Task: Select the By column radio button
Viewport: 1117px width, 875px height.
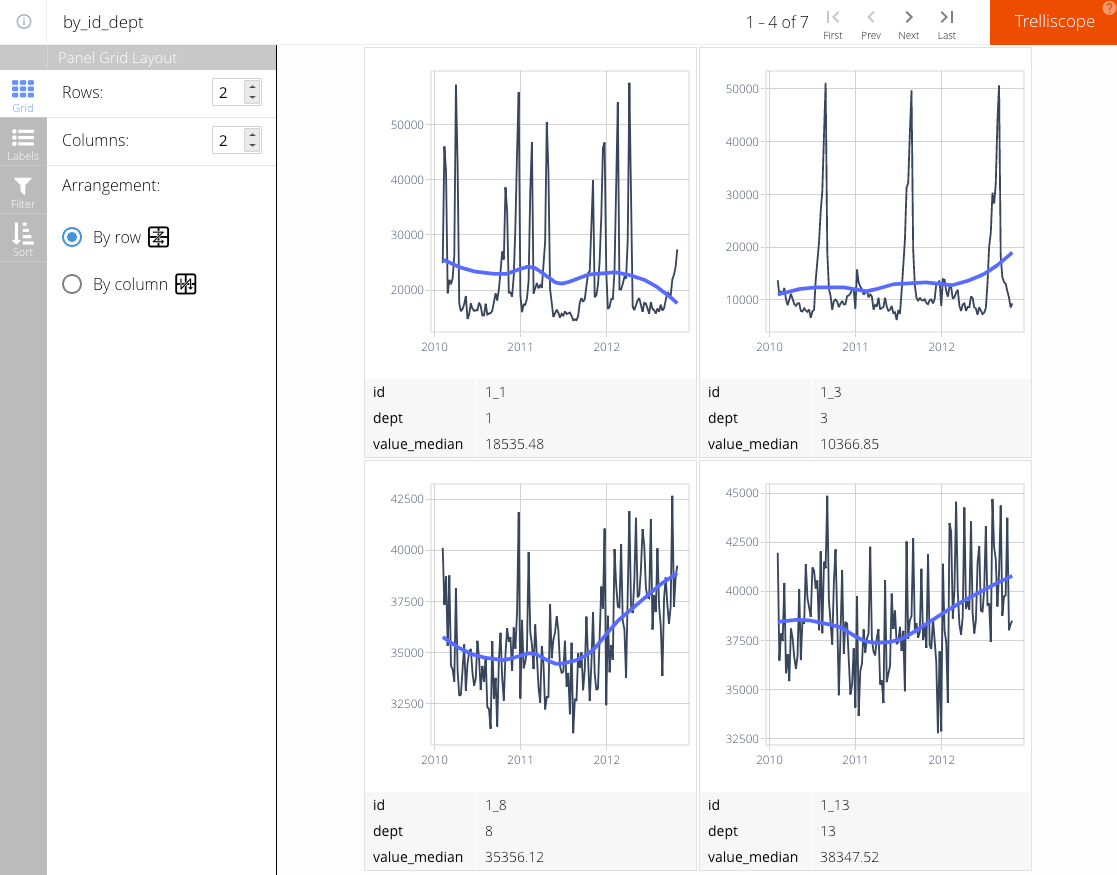Action: (71, 284)
